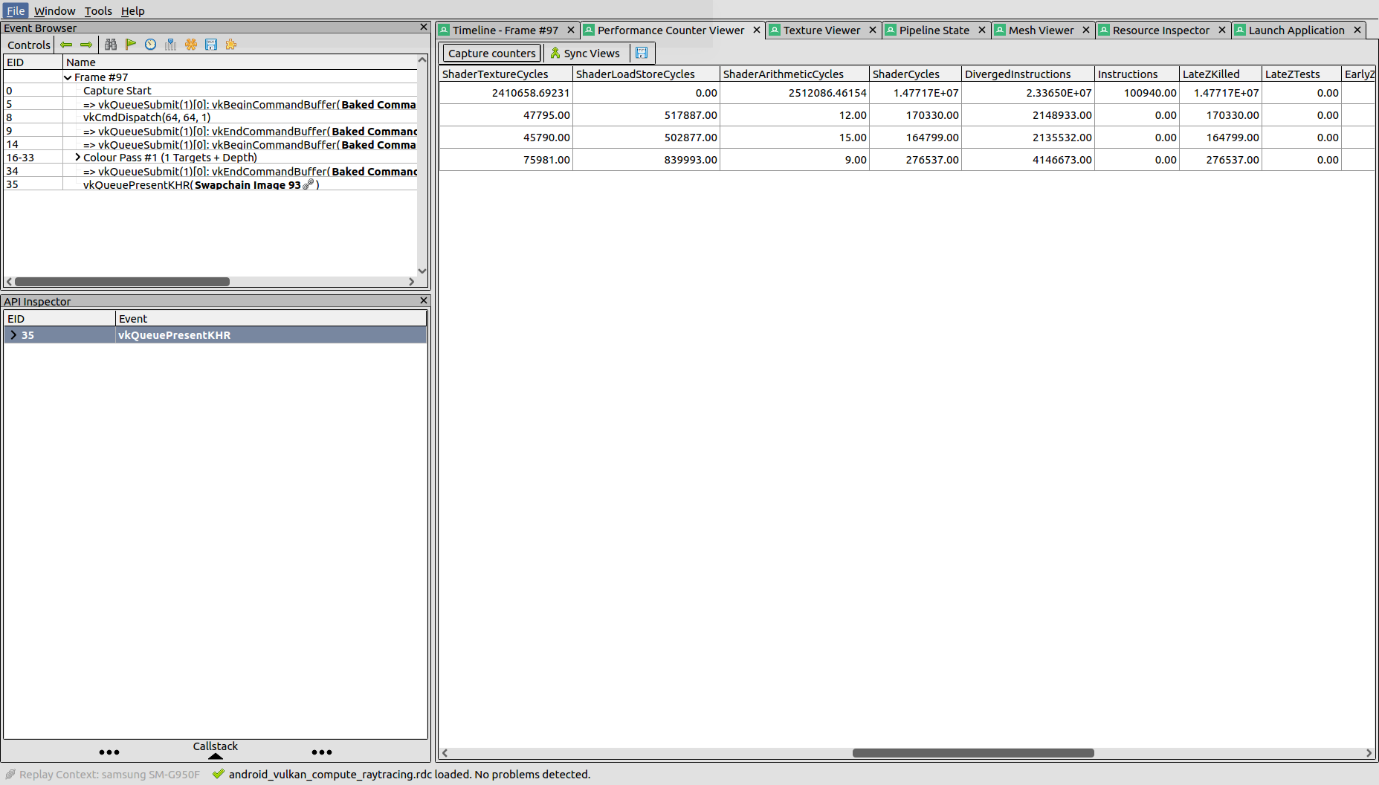Open the Tools menu
Viewport: 1379px width, 785px height.
point(98,11)
